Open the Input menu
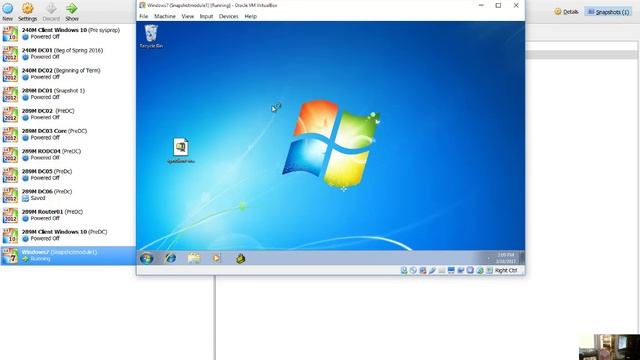Screen dimensions: 640x360 [x=206, y=16]
